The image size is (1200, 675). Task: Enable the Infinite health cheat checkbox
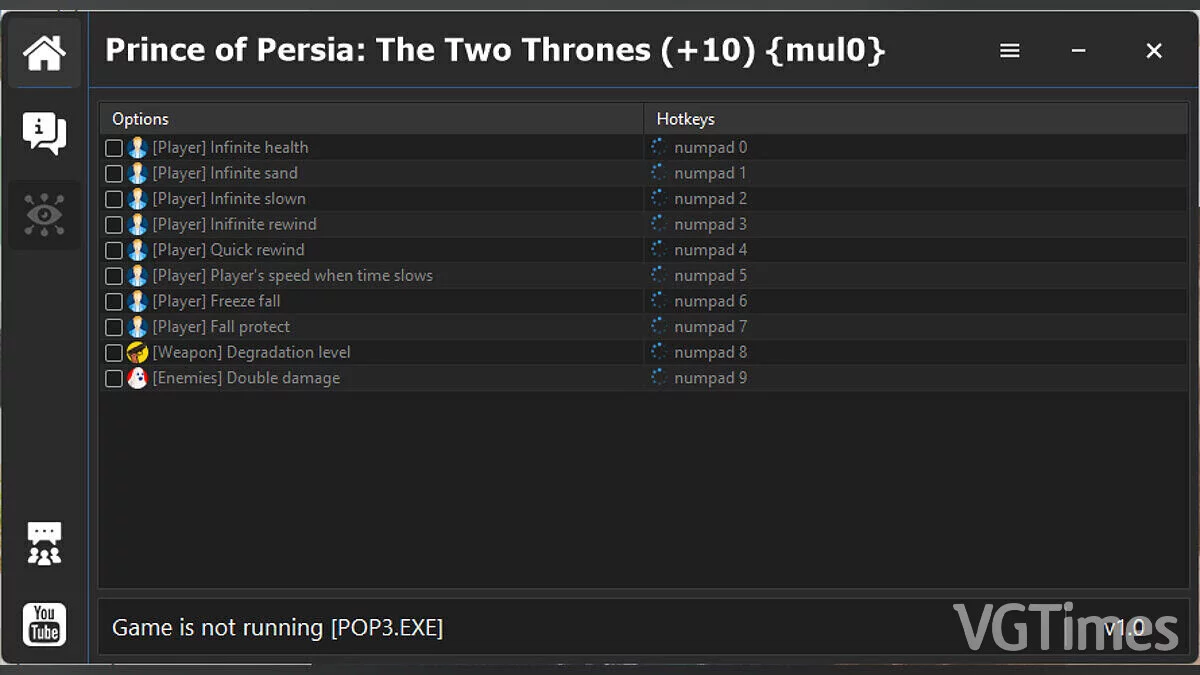114,147
